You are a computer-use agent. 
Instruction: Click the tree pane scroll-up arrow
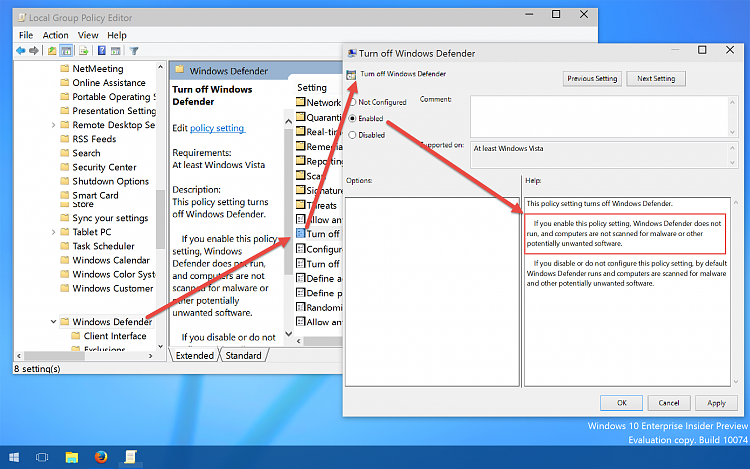pos(160,67)
